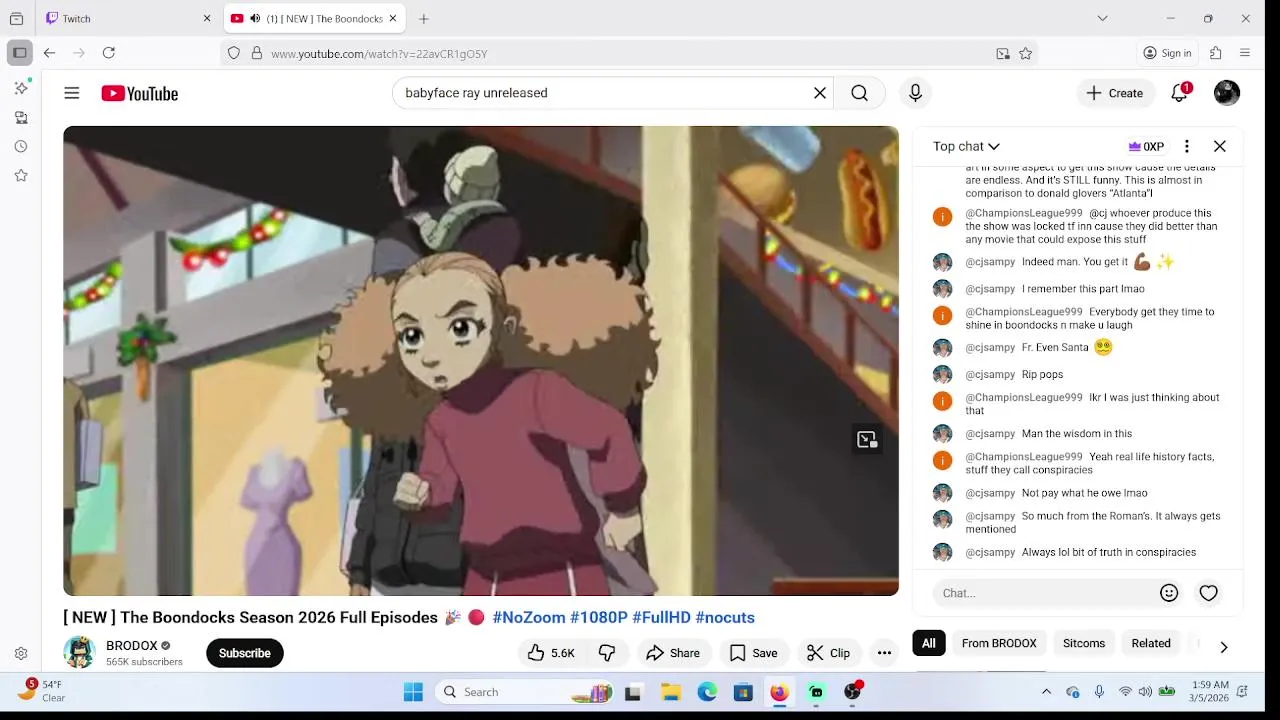The image size is (1280, 720).
Task: Open history sidebar clock icon
Action: coord(21,146)
